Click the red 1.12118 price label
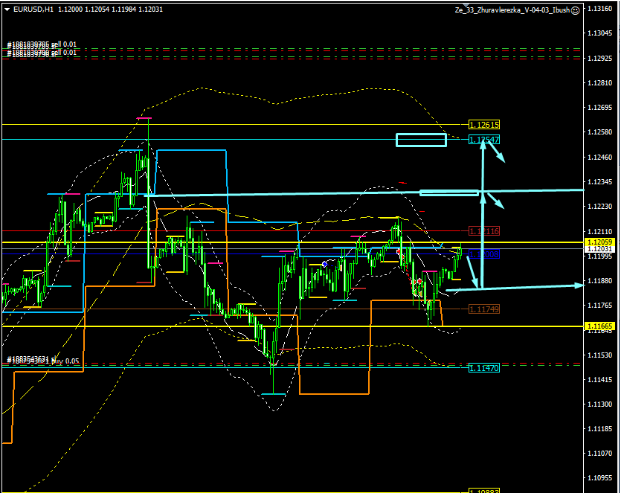620x494 pixels. pos(483,231)
